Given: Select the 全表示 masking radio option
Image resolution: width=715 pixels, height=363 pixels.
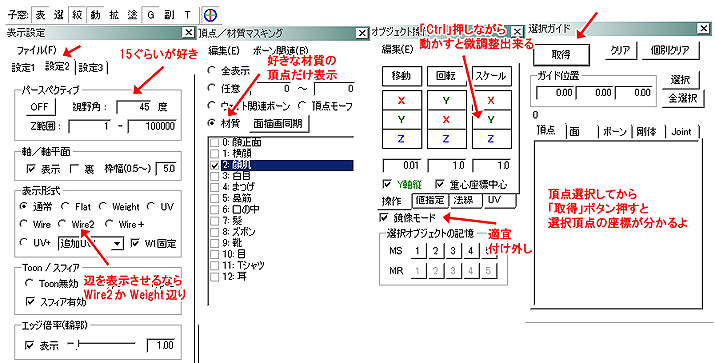Looking at the screenshot, I should coord(212,71).
